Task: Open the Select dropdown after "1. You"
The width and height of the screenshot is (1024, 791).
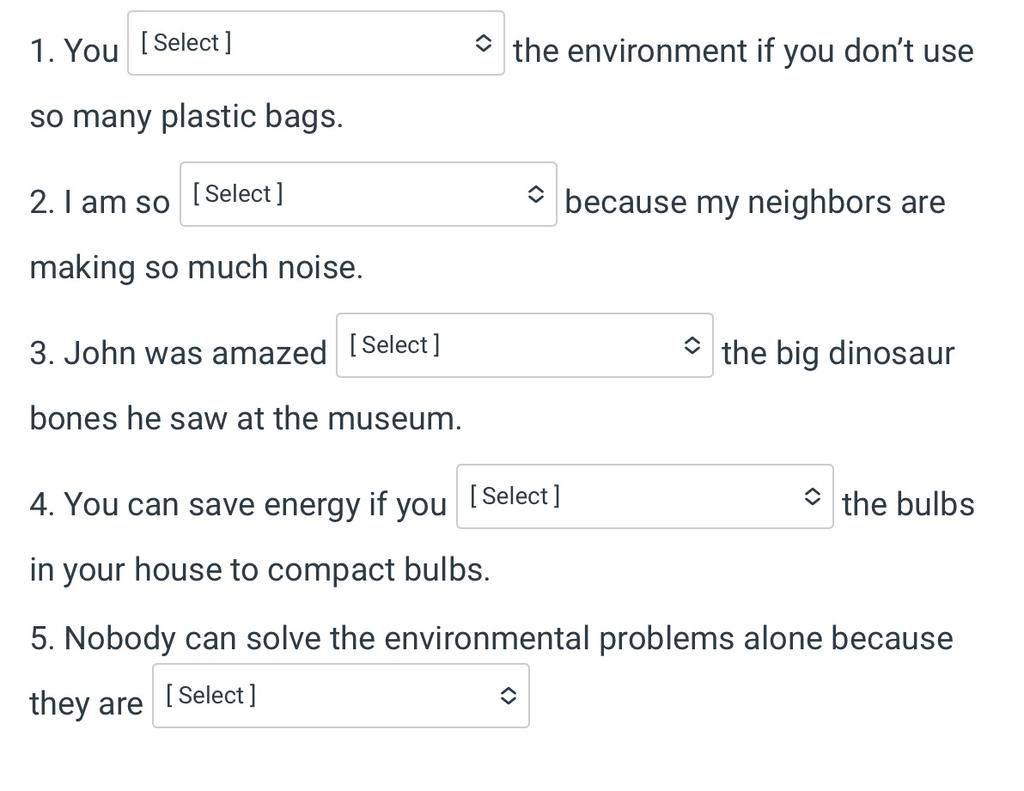Action: [316, 43]
